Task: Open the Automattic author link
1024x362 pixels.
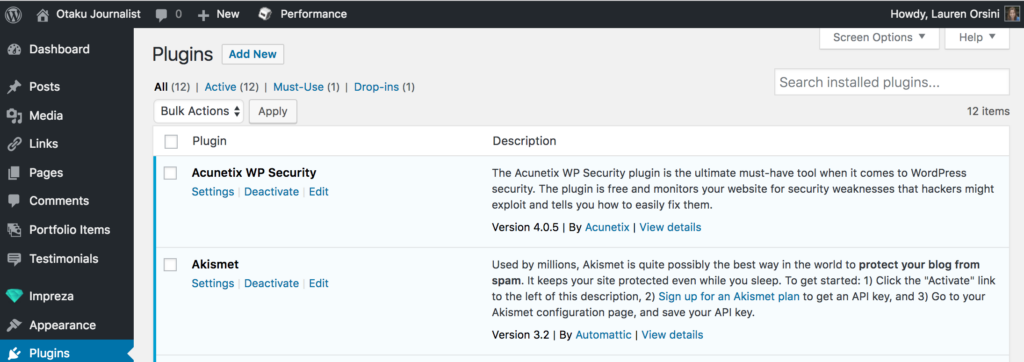Action: pos(603,335)
